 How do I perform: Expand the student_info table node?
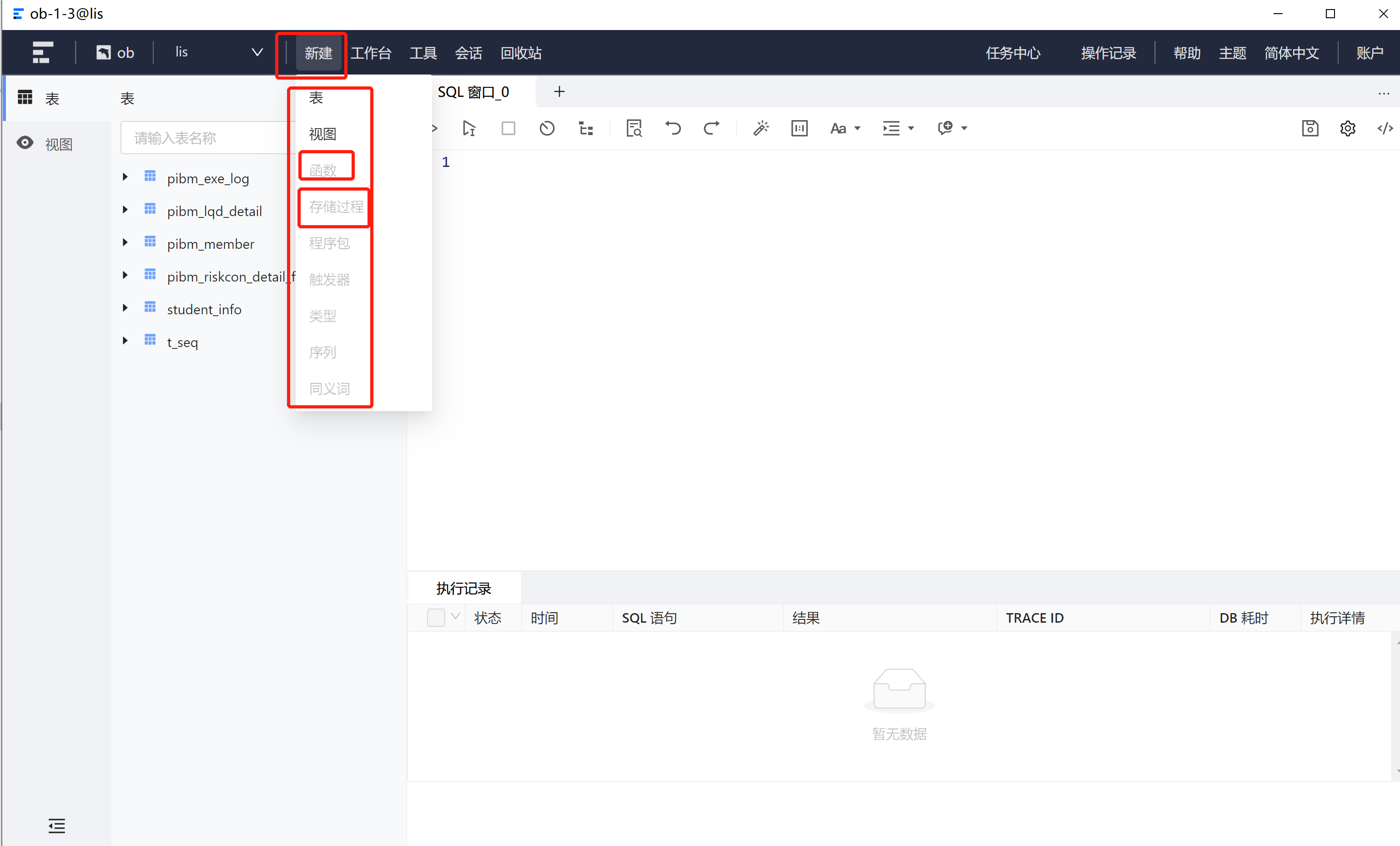point(126,307)
